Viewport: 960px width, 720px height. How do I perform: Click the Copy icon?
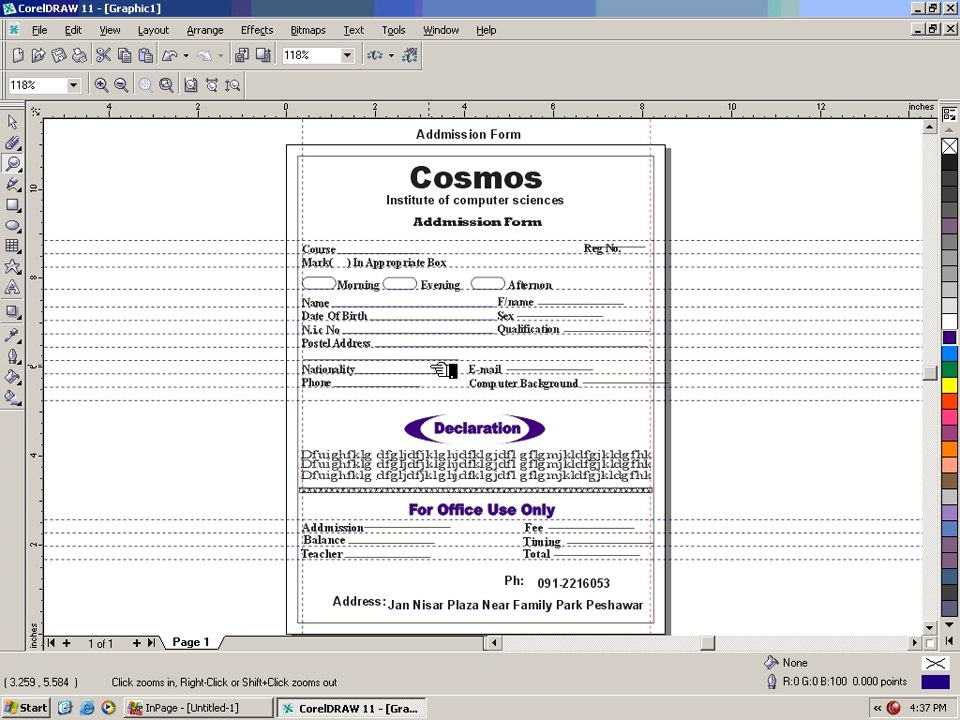[124, 56]
